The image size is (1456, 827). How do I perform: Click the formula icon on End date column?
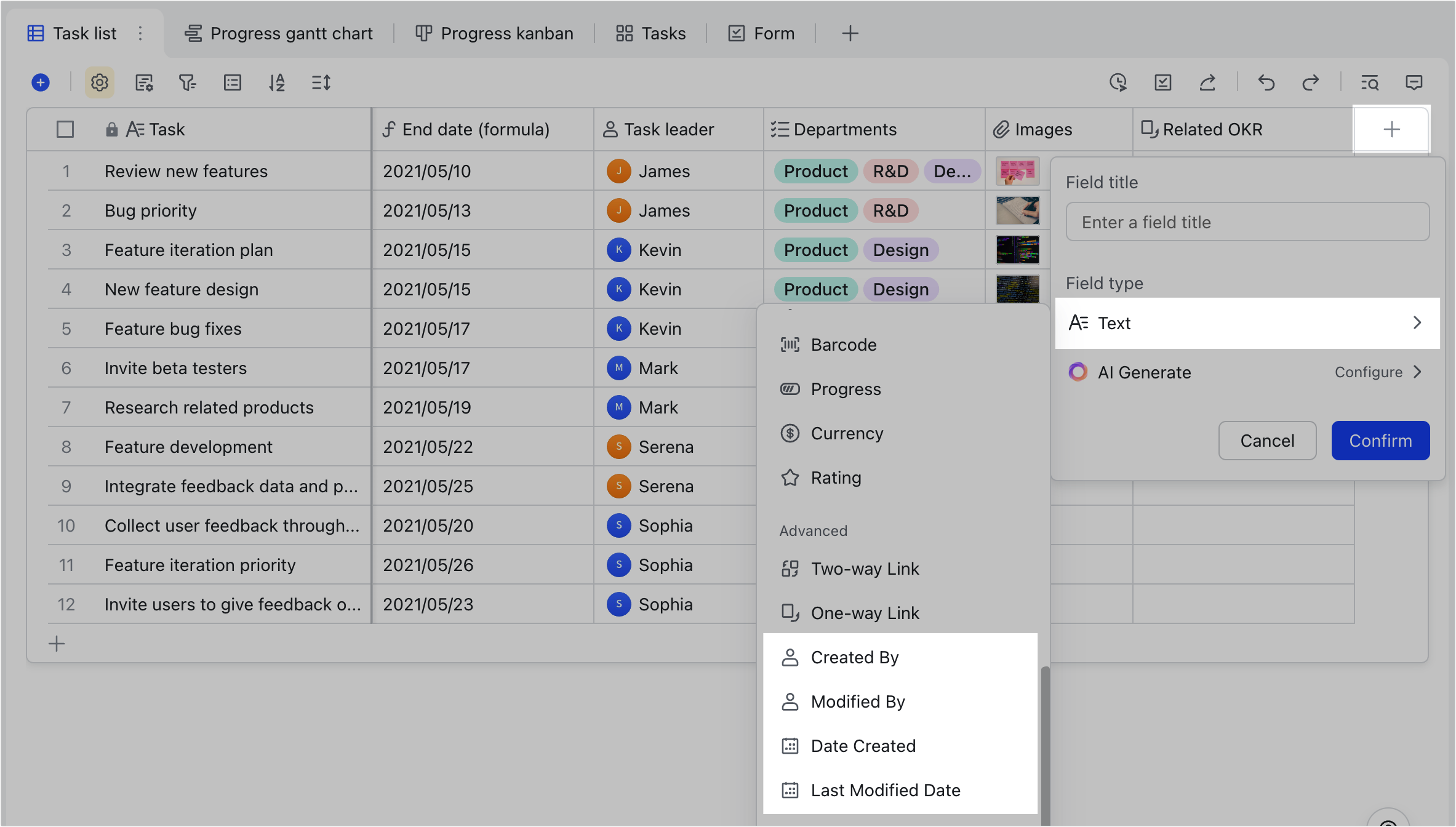389,129
